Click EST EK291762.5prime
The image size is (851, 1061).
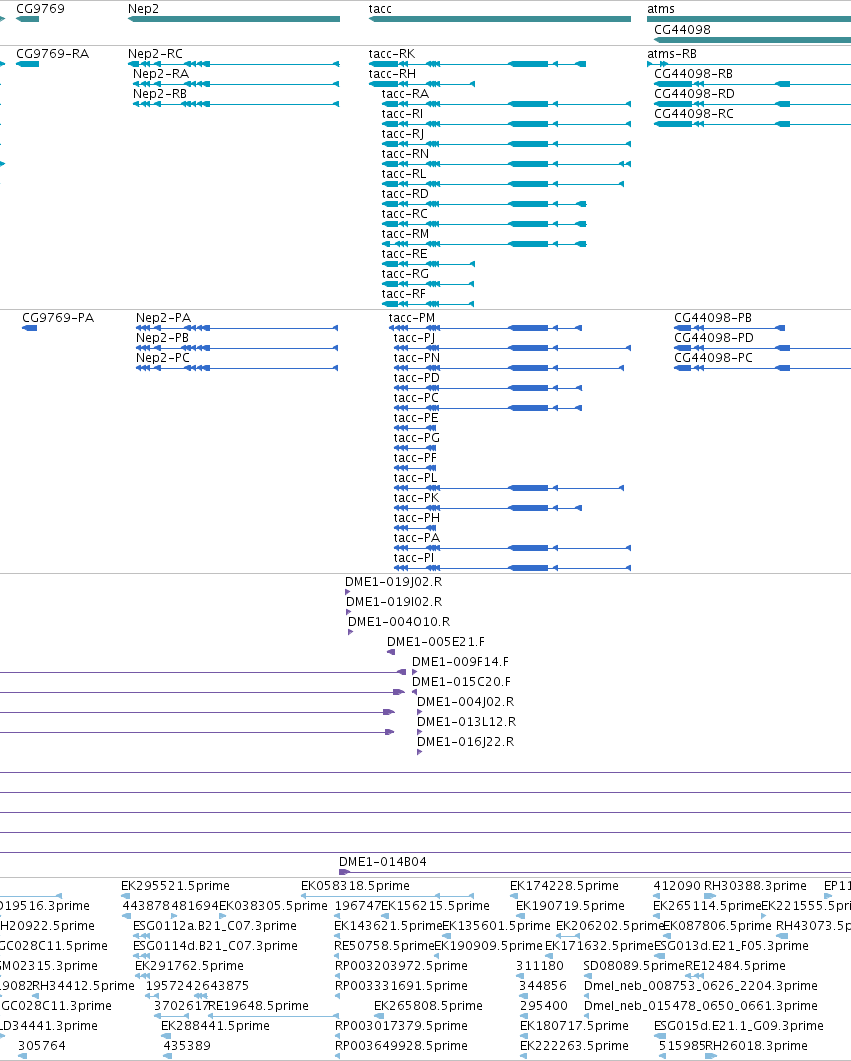[189, 966]
